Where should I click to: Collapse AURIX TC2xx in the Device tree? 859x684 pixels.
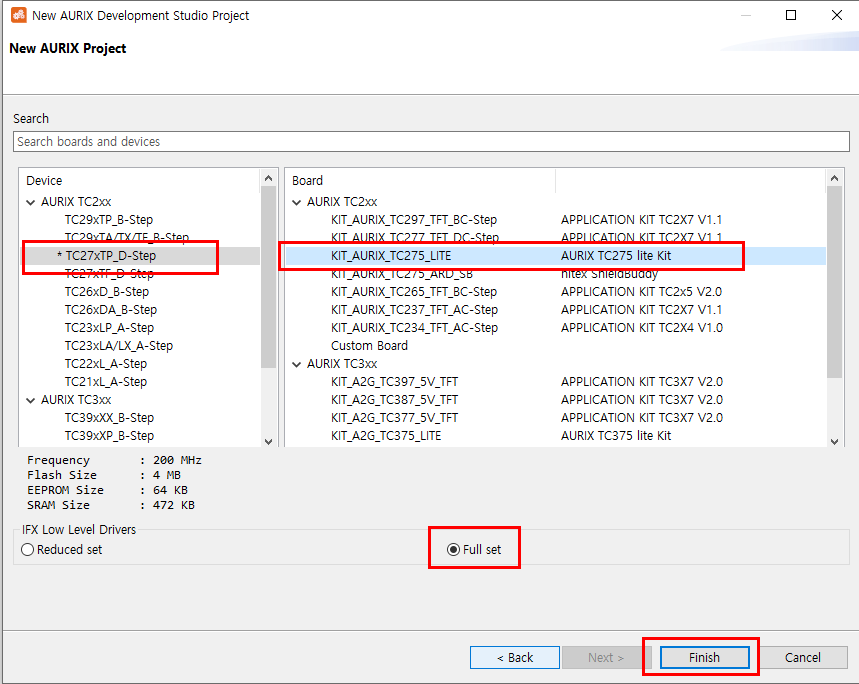[31, 202]
